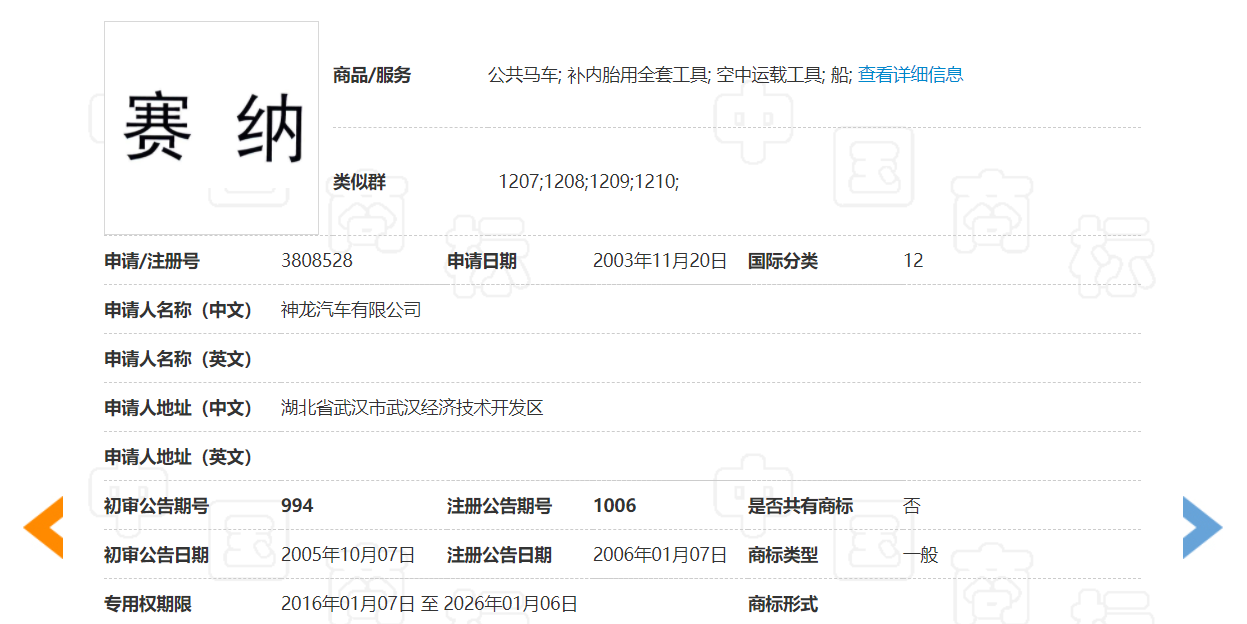The width and height of the screenshot is (1247, 624).
Task: Click the 注册公告日期 label
Action: pyautogui.click(x=499, y=555)
